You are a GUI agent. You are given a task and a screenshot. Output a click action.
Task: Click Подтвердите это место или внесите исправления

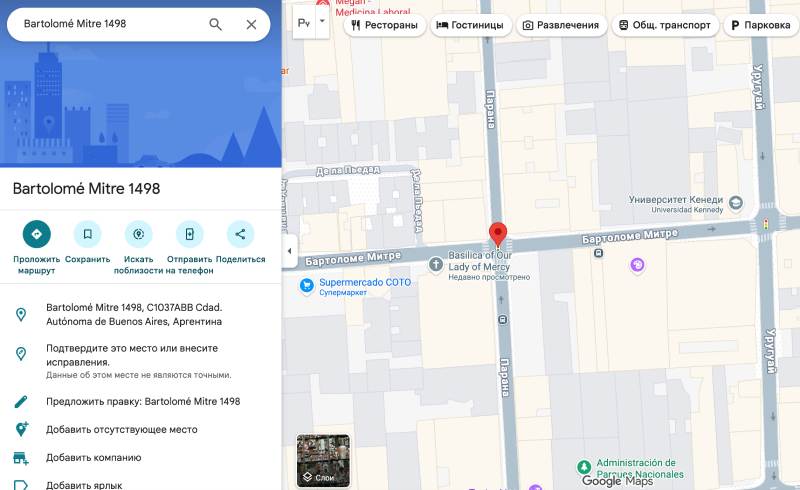(140, 360)
